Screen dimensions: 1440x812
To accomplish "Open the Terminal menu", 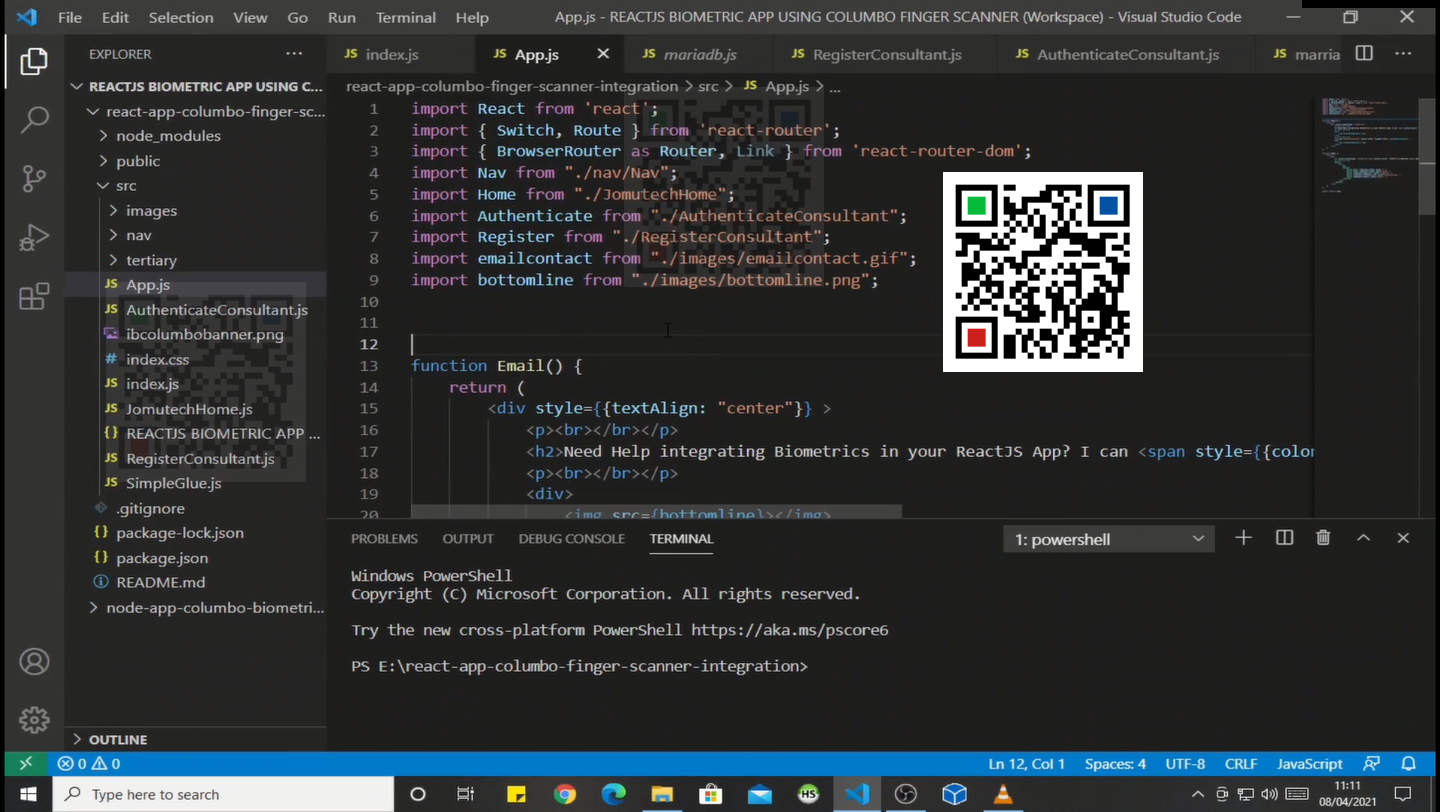I will point(405,17).
